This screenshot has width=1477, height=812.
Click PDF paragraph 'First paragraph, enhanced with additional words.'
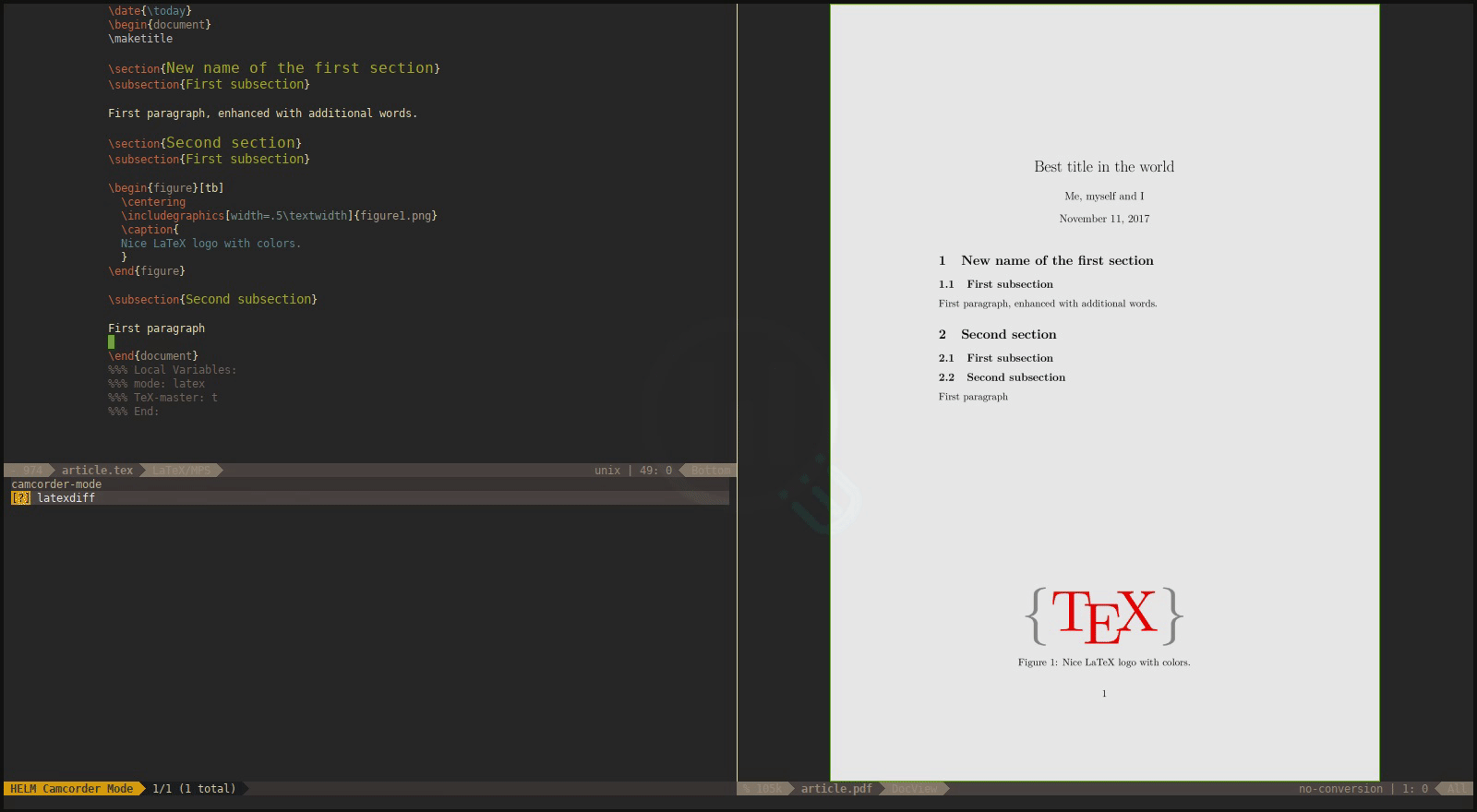1048,304
